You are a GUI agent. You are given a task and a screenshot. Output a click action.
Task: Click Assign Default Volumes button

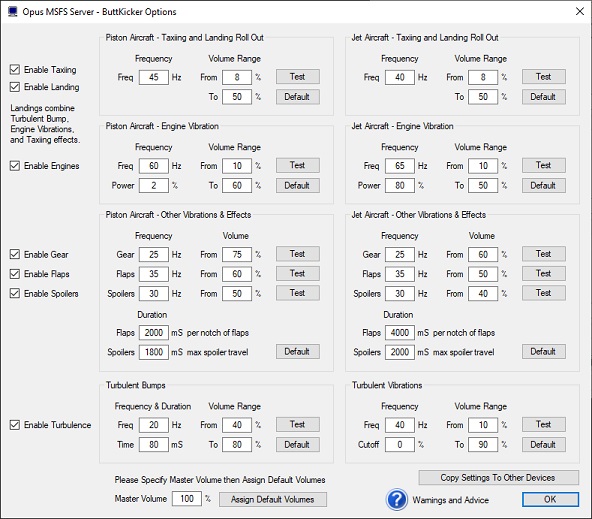[273, 499]
